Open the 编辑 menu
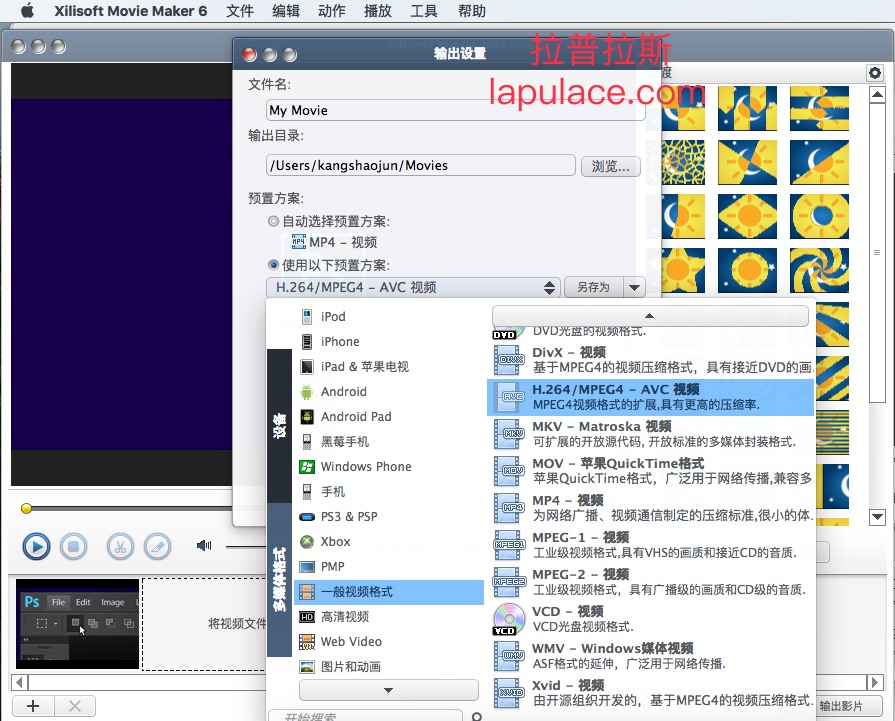The height and width of the screenshot is (721, 895). coord(286,11)
